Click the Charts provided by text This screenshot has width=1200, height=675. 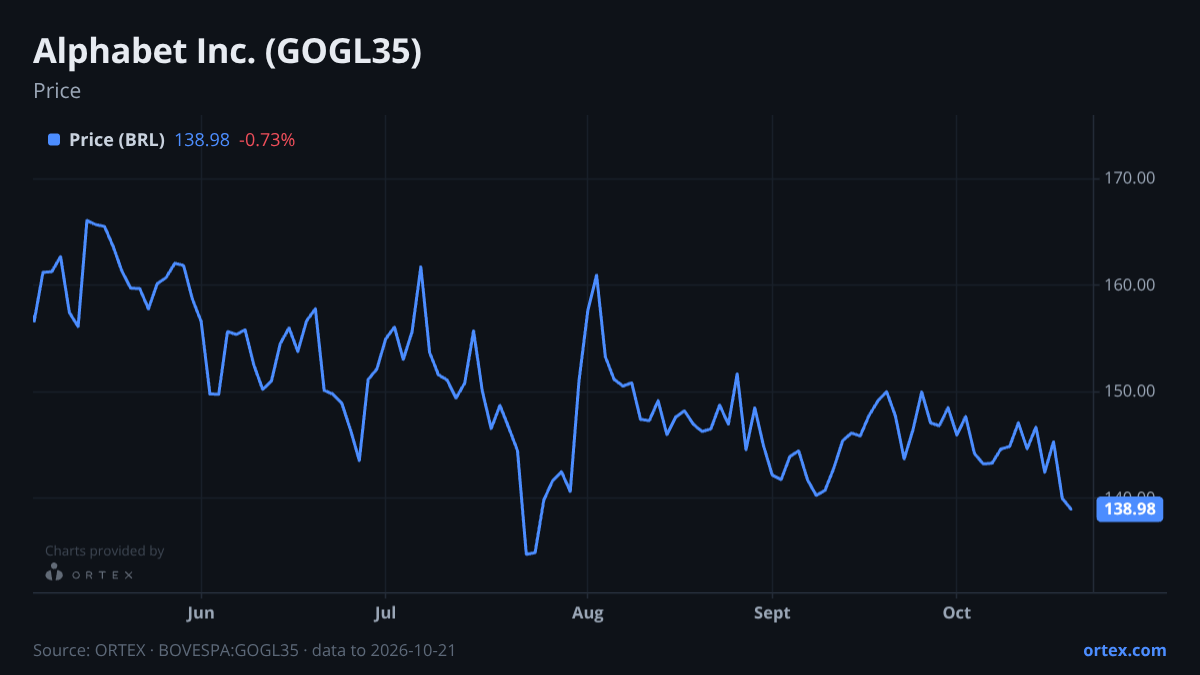[105, 551]
